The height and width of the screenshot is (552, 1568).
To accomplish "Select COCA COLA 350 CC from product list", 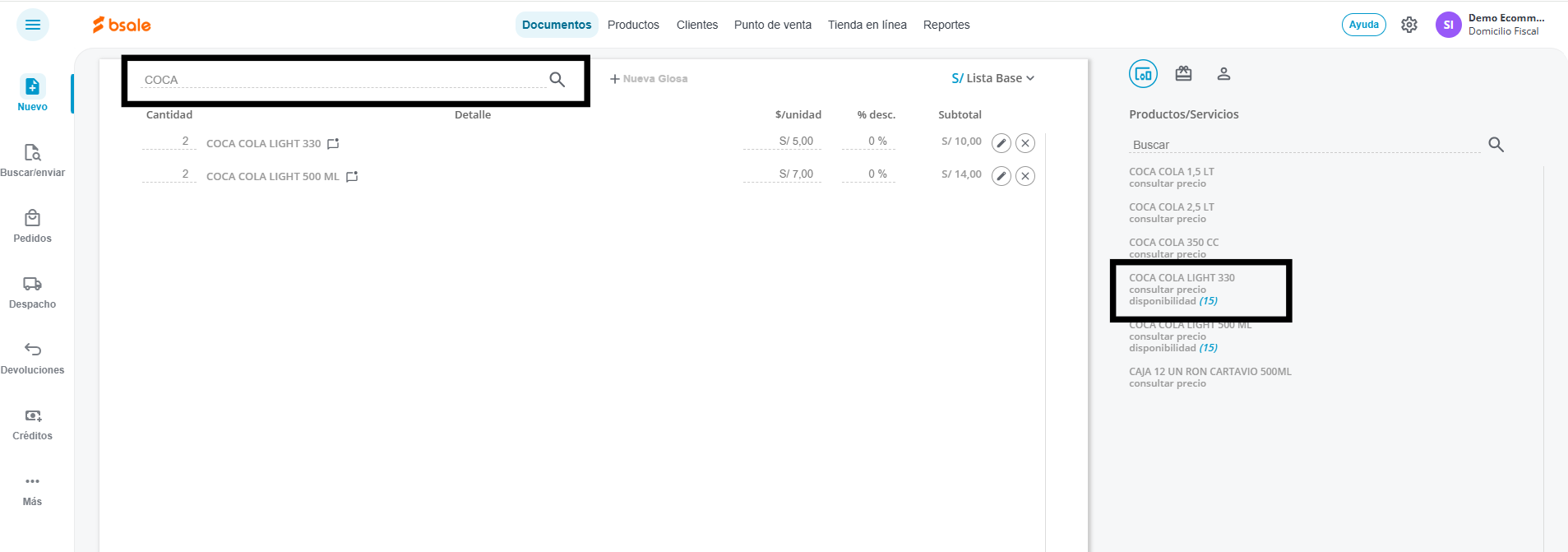I will 1174,243.
